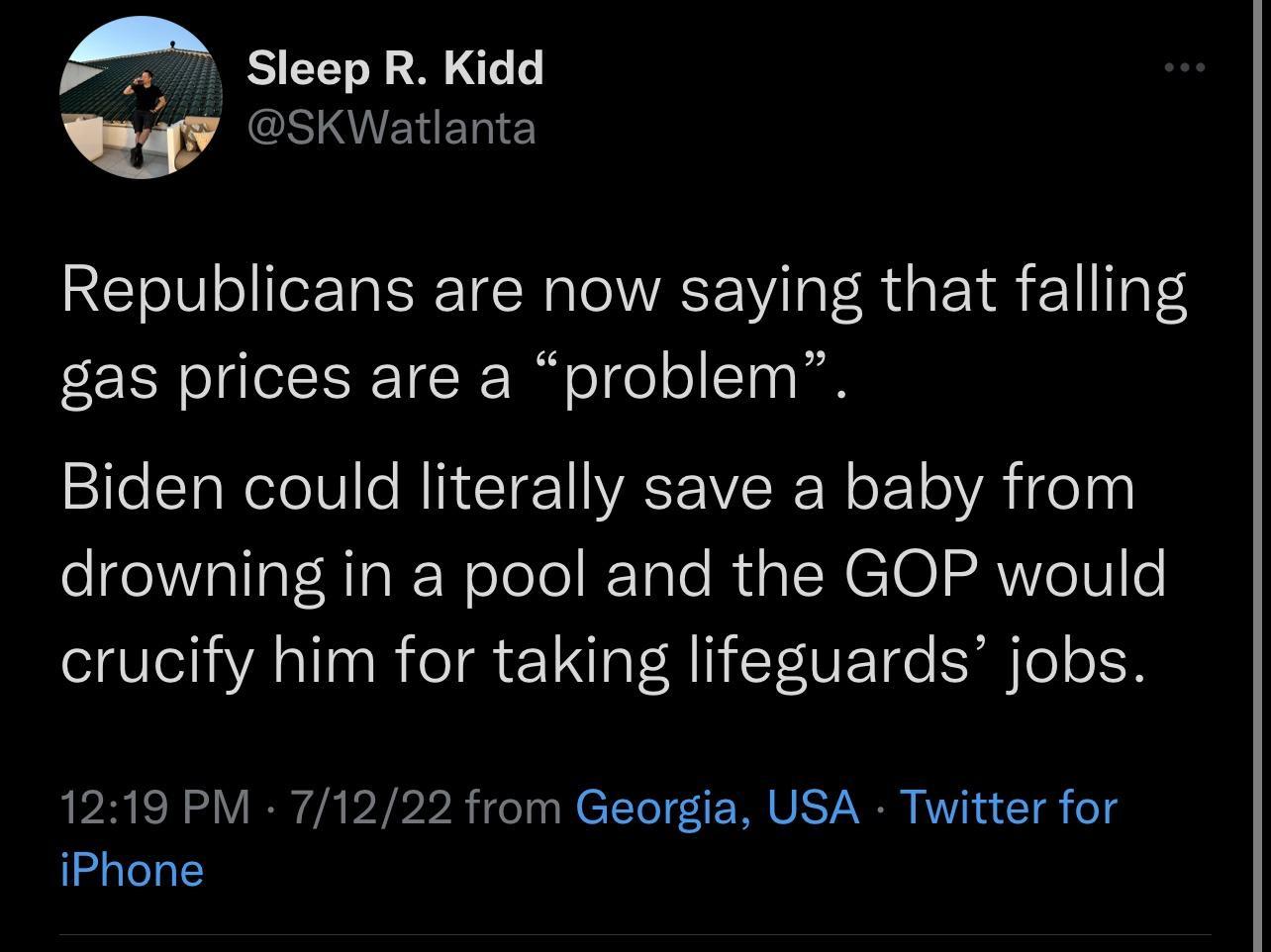Select the @SKWatlanta username handle
1271x952 pixels.
[390, 127]
